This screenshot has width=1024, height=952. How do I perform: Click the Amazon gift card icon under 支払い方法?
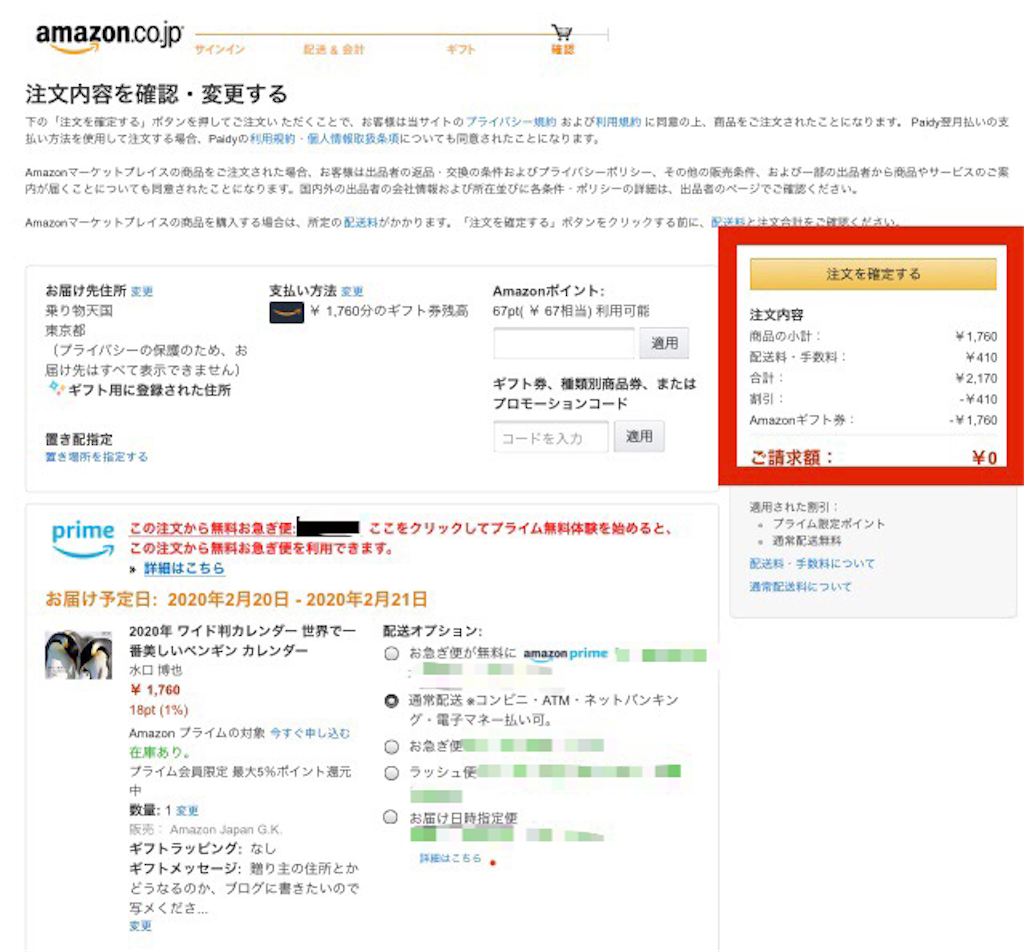(x=286, y=312)
